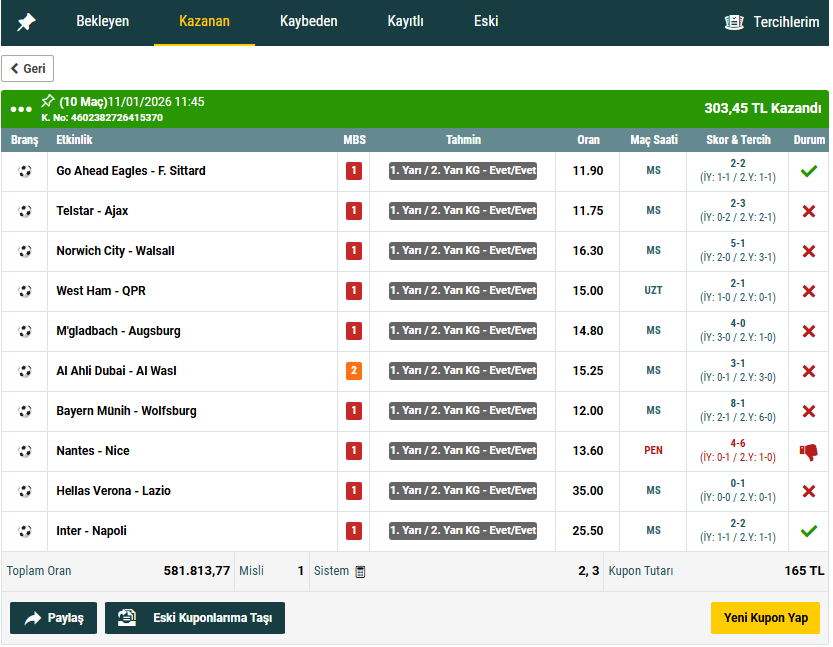
Task: Click the MBS 1 badge for Inter - Napoli
Action: pyautogui.click(x=354, y=531)
